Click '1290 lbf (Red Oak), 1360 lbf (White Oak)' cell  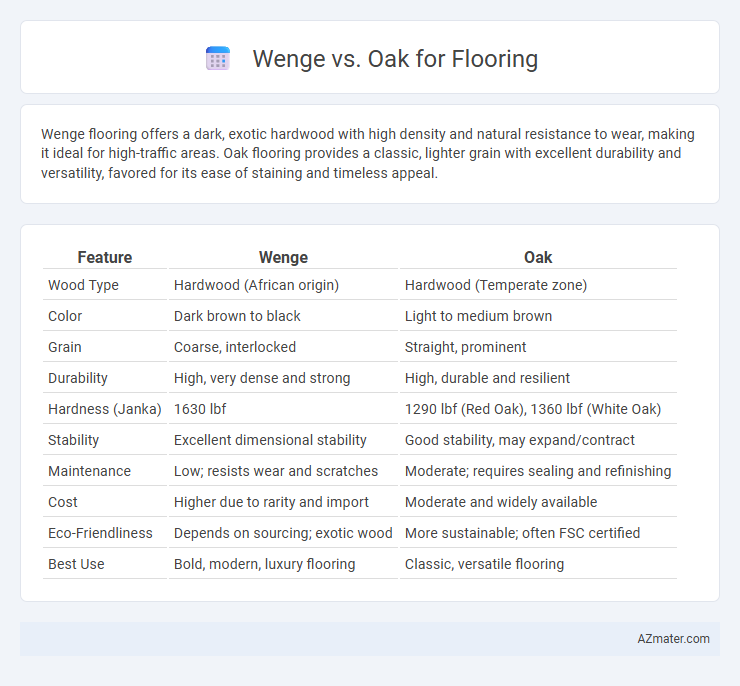pos(533,409)
